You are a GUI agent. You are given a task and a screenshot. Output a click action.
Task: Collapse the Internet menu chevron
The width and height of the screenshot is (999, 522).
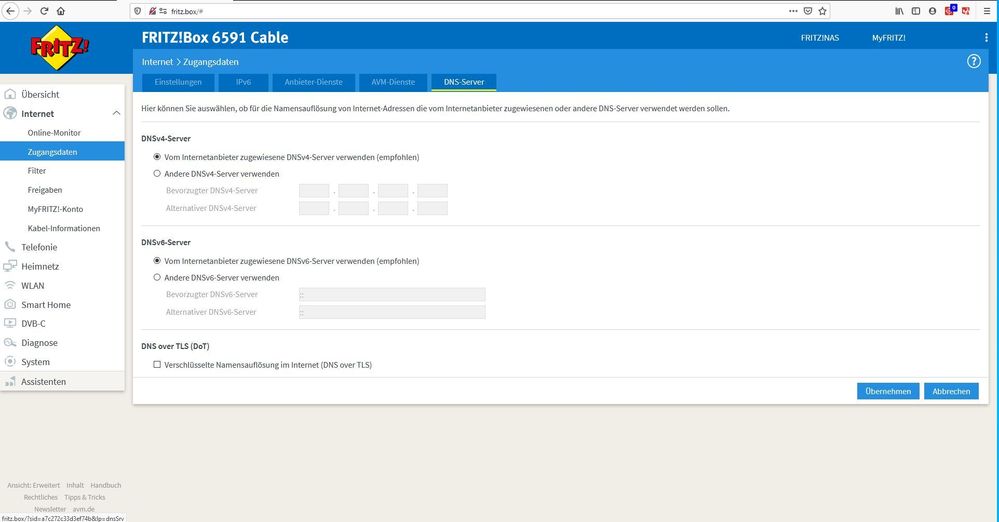tap(116, 113)
